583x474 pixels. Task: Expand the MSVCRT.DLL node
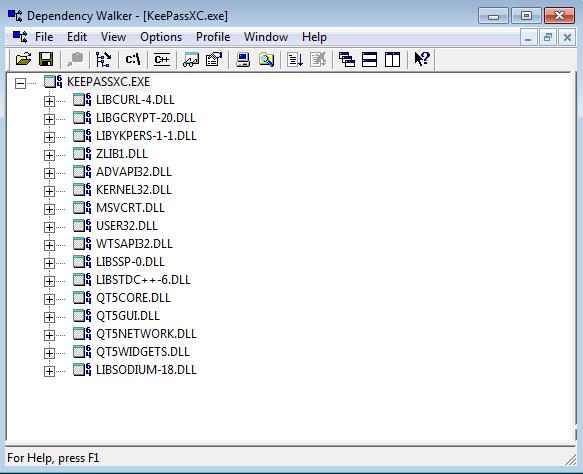click(x=49, y=209)
